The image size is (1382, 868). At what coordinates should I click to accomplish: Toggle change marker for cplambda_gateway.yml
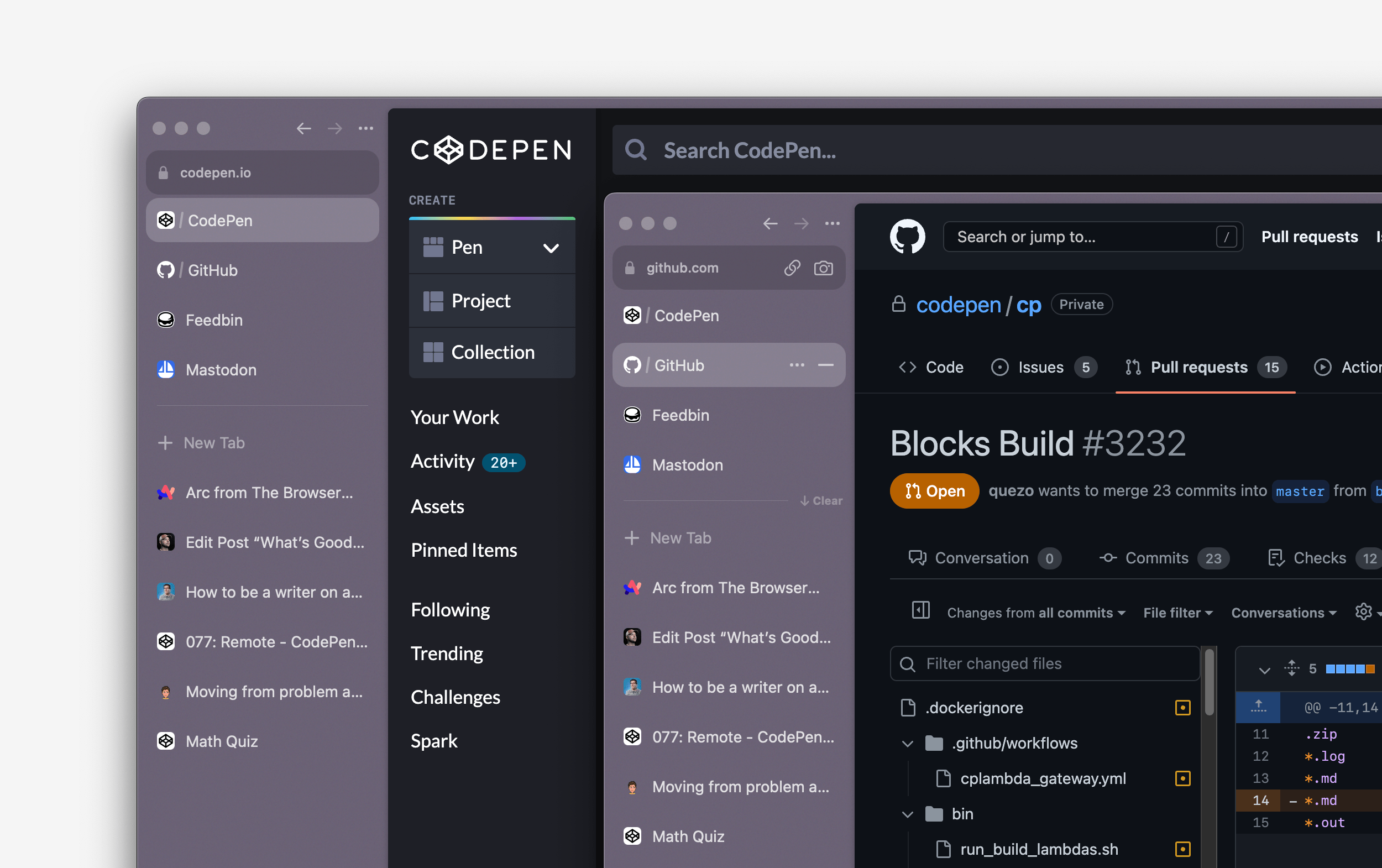(x=1182, y=778)
